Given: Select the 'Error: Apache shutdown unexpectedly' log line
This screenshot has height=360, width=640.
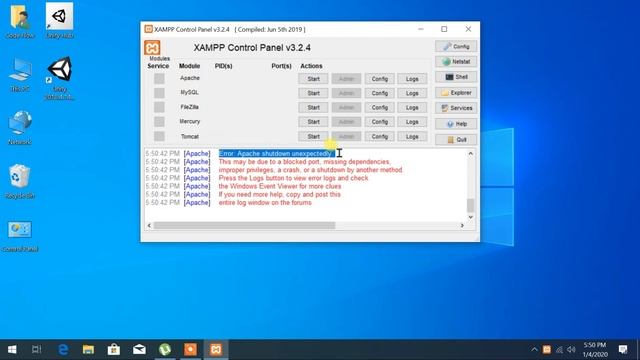Looking at the screenshot, I should pyautogui.click(x=276, y=153).
